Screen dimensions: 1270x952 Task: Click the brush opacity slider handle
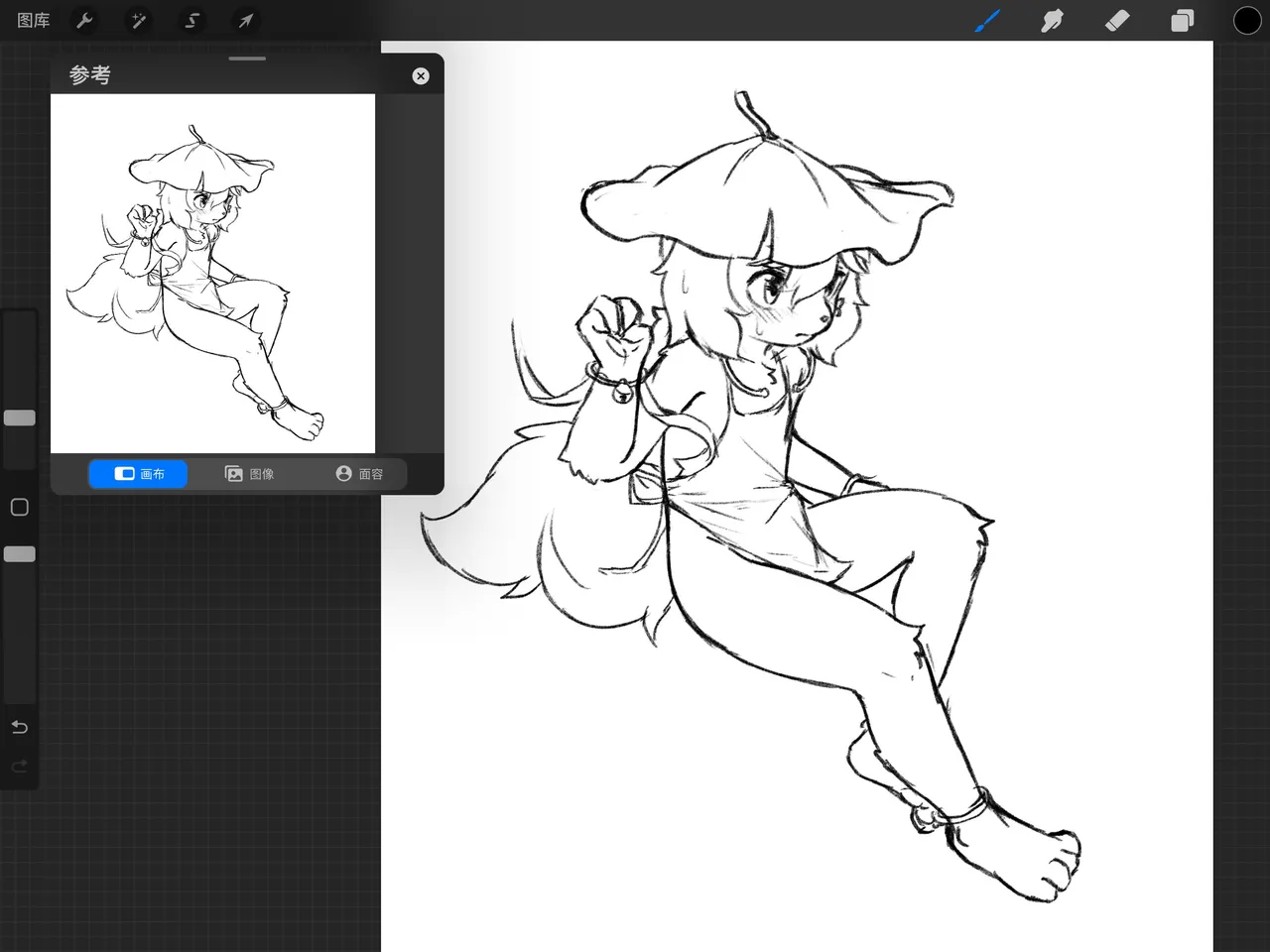(20, 554)
